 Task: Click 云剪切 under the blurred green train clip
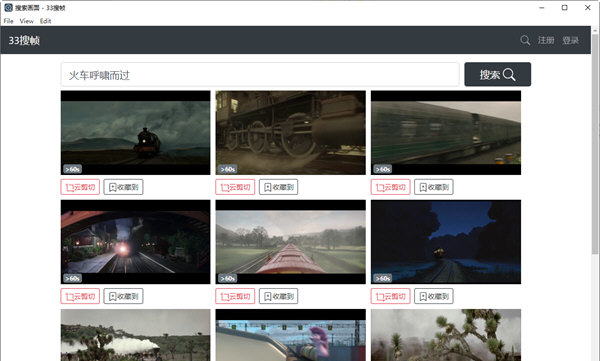[391, 187]
